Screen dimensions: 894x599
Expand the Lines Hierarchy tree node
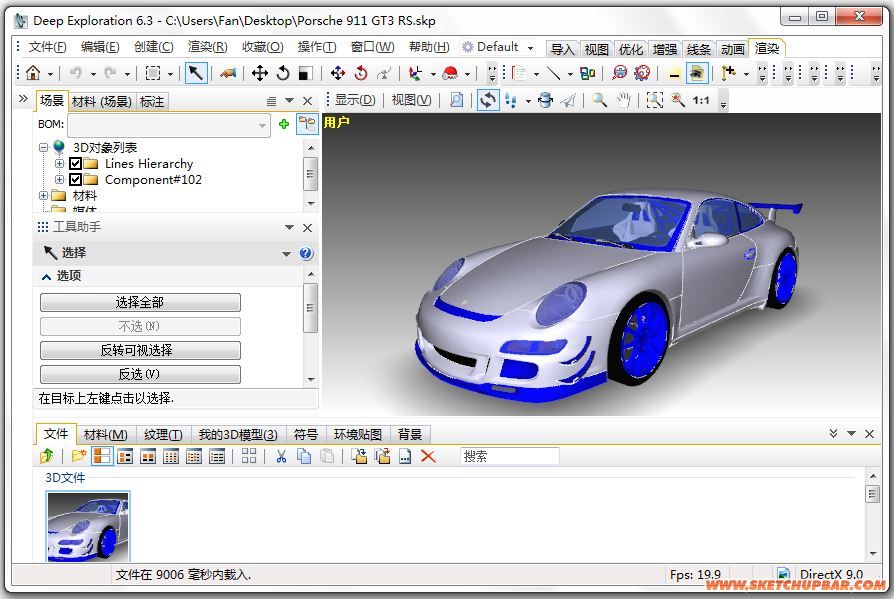[x=59, y=164]
